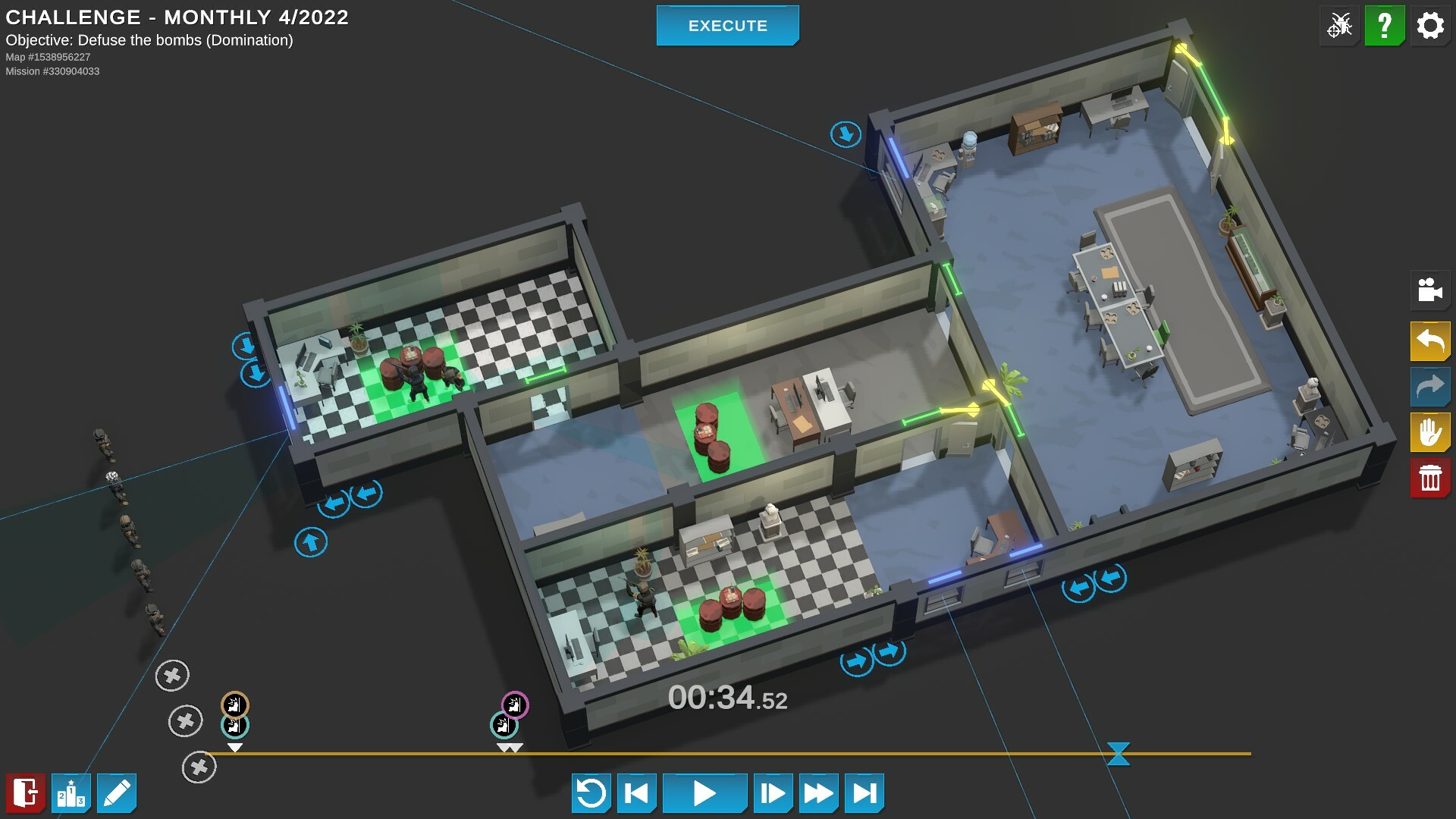The width and height of the screenshot is (1456, 819).
Task: Open the leaderboard podium icon
Action: pos(71,793)
